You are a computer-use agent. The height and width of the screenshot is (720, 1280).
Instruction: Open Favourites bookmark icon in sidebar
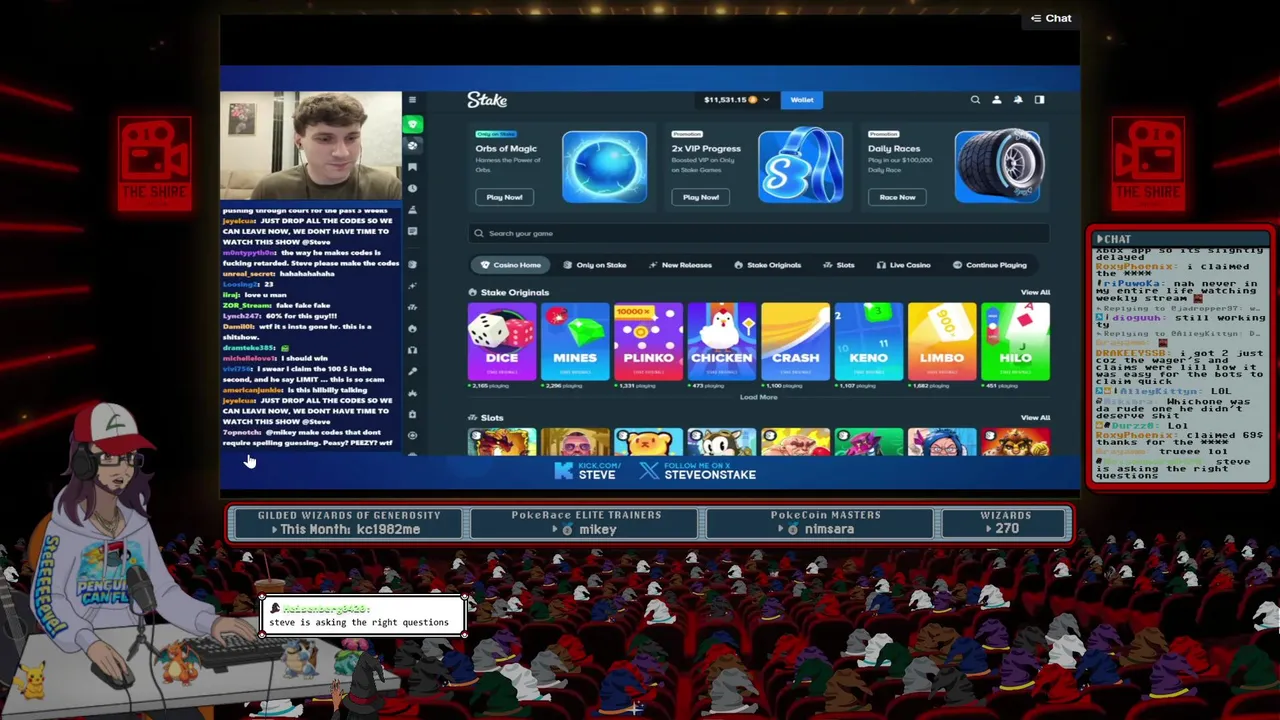412,167
